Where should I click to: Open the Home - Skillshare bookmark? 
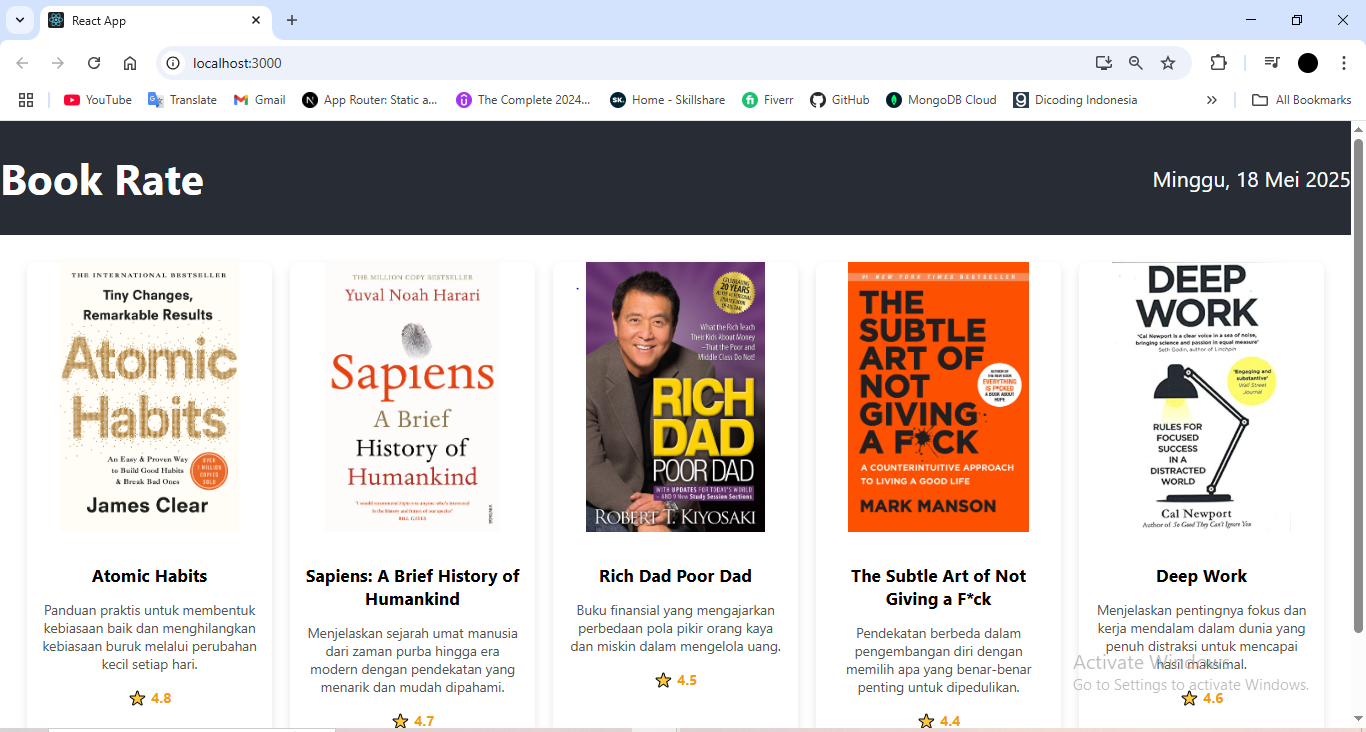(x=668, y=100)
